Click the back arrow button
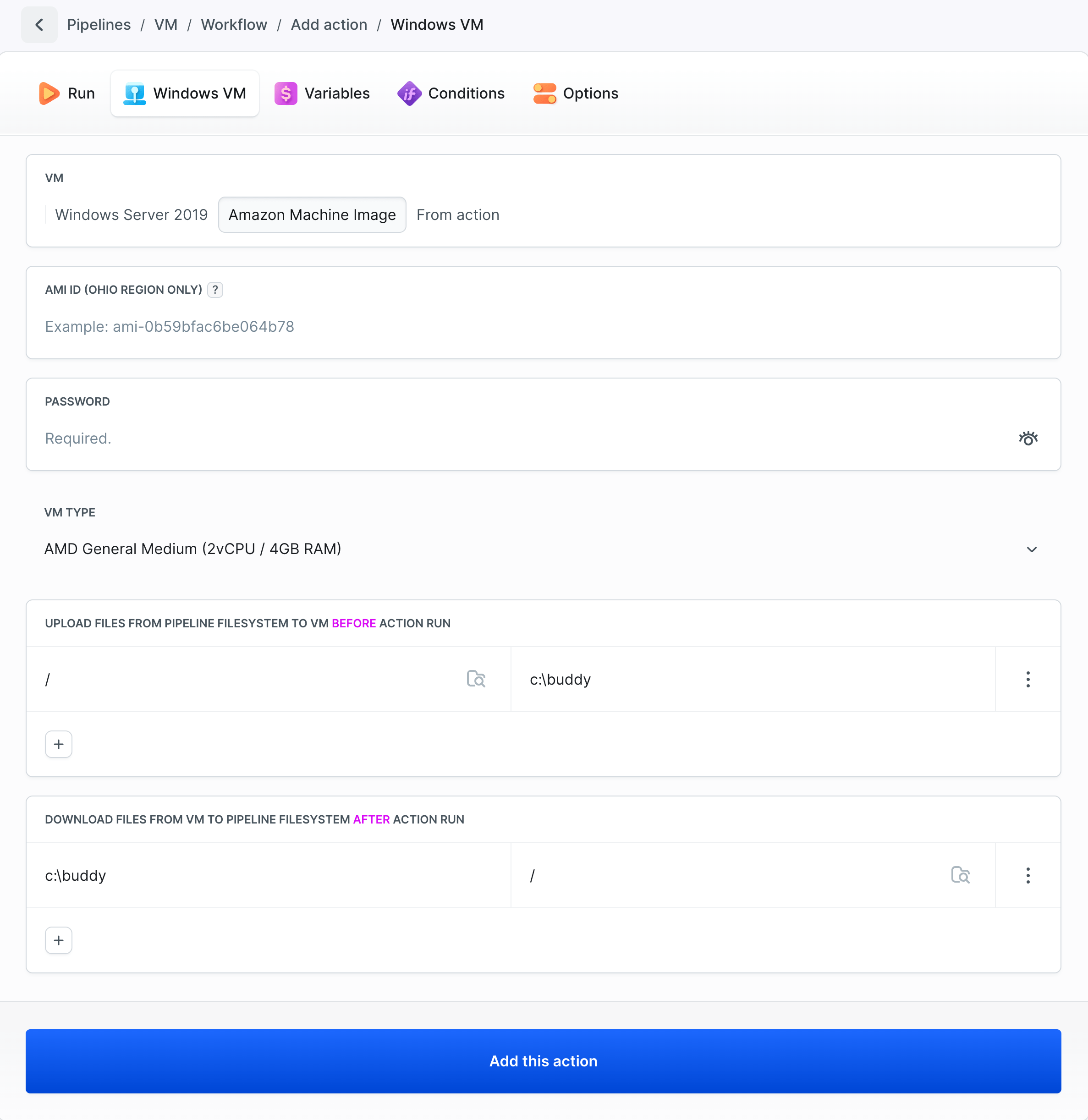The height and width of the screenshot is (1120, 1088). tap(39, 25)
